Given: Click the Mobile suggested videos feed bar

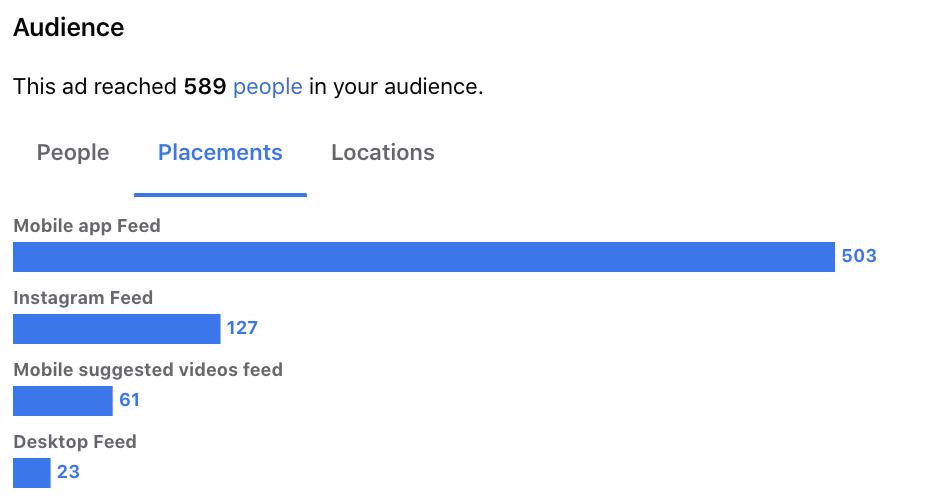Looking at the screenshot, I should pyautogui.click(x=63, y=401).
